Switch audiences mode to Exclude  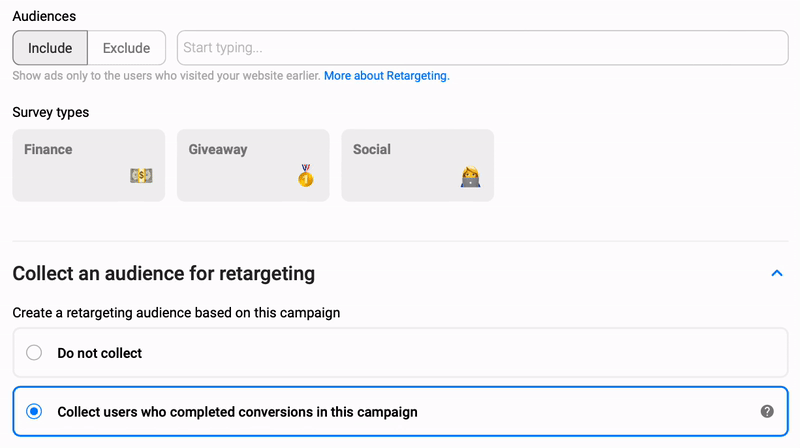(127, 48)
